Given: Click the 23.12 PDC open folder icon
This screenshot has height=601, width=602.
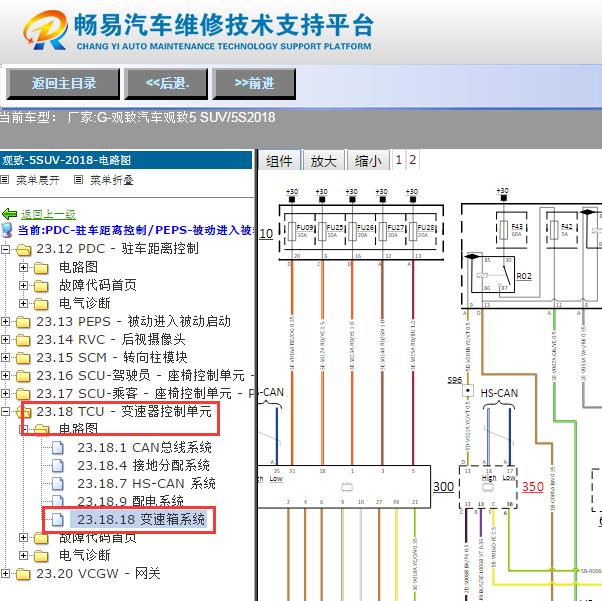Looking at the screenshot, I should (24, 250).
